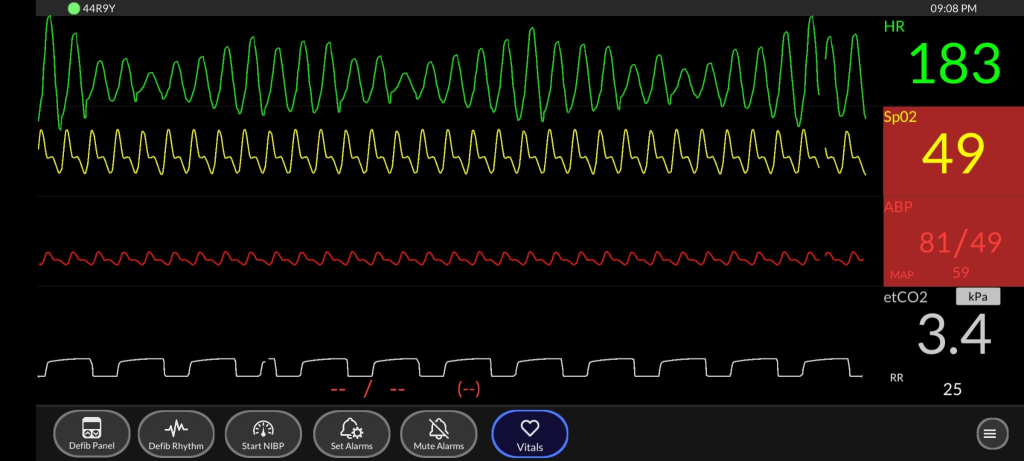Screen dimensions: 1024x461
Task: Start NIBP measurement
Action: [x=264, y=433]
